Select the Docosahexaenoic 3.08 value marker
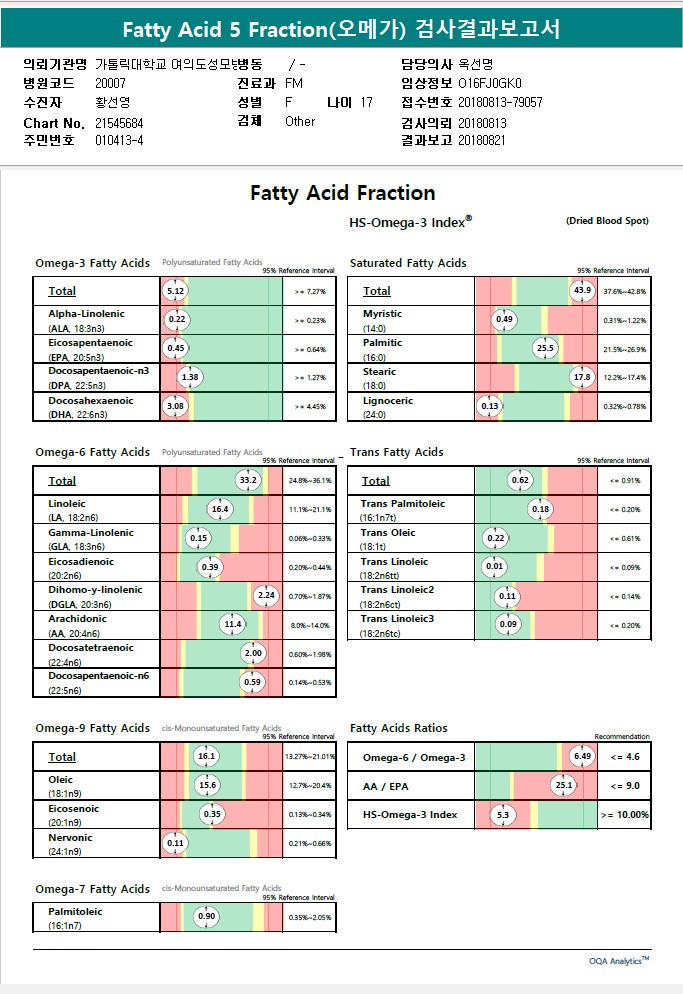683x994 pixels. point(175,406)
